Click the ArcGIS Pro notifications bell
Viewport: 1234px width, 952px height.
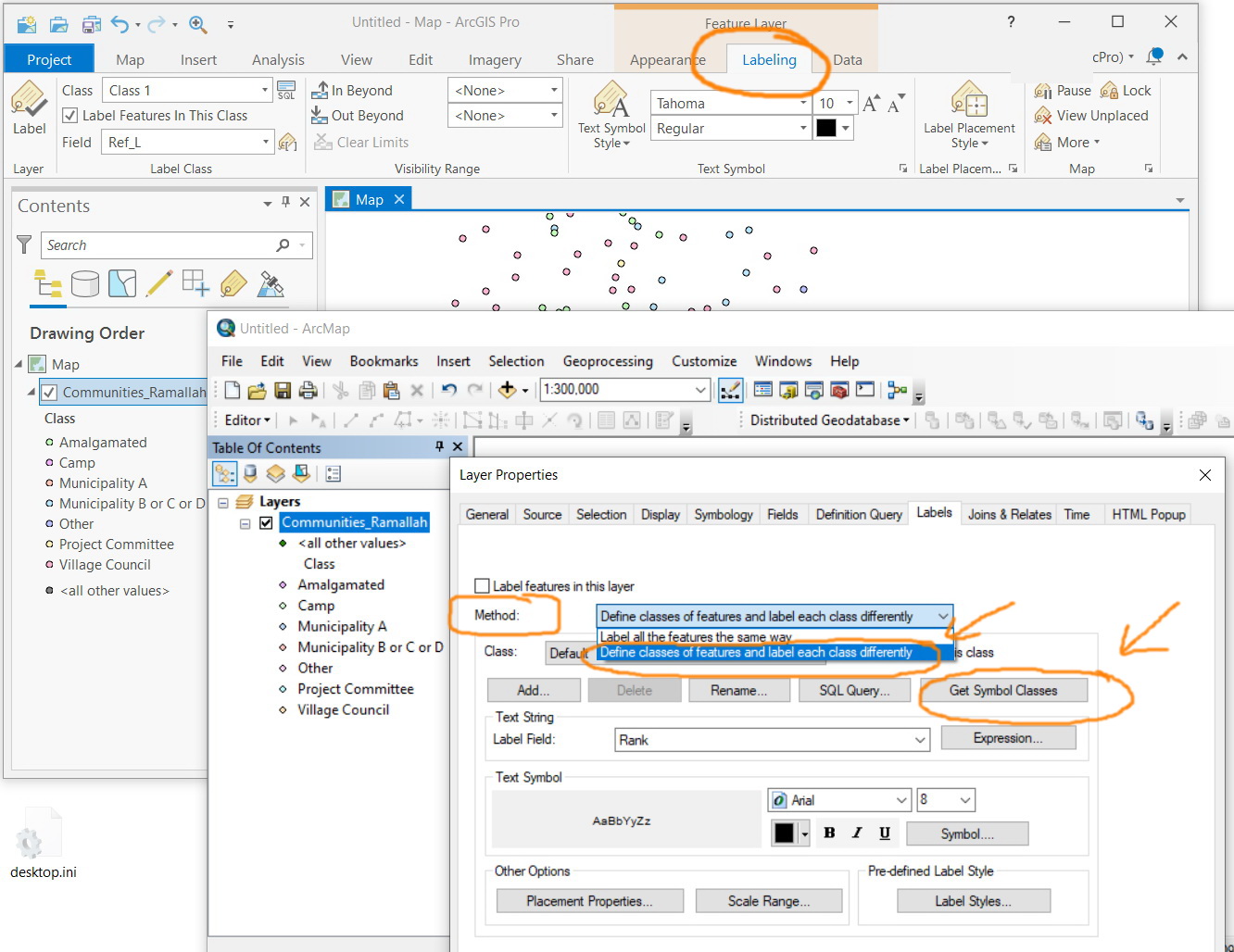pyautogui.click(x=1154, y=56)
